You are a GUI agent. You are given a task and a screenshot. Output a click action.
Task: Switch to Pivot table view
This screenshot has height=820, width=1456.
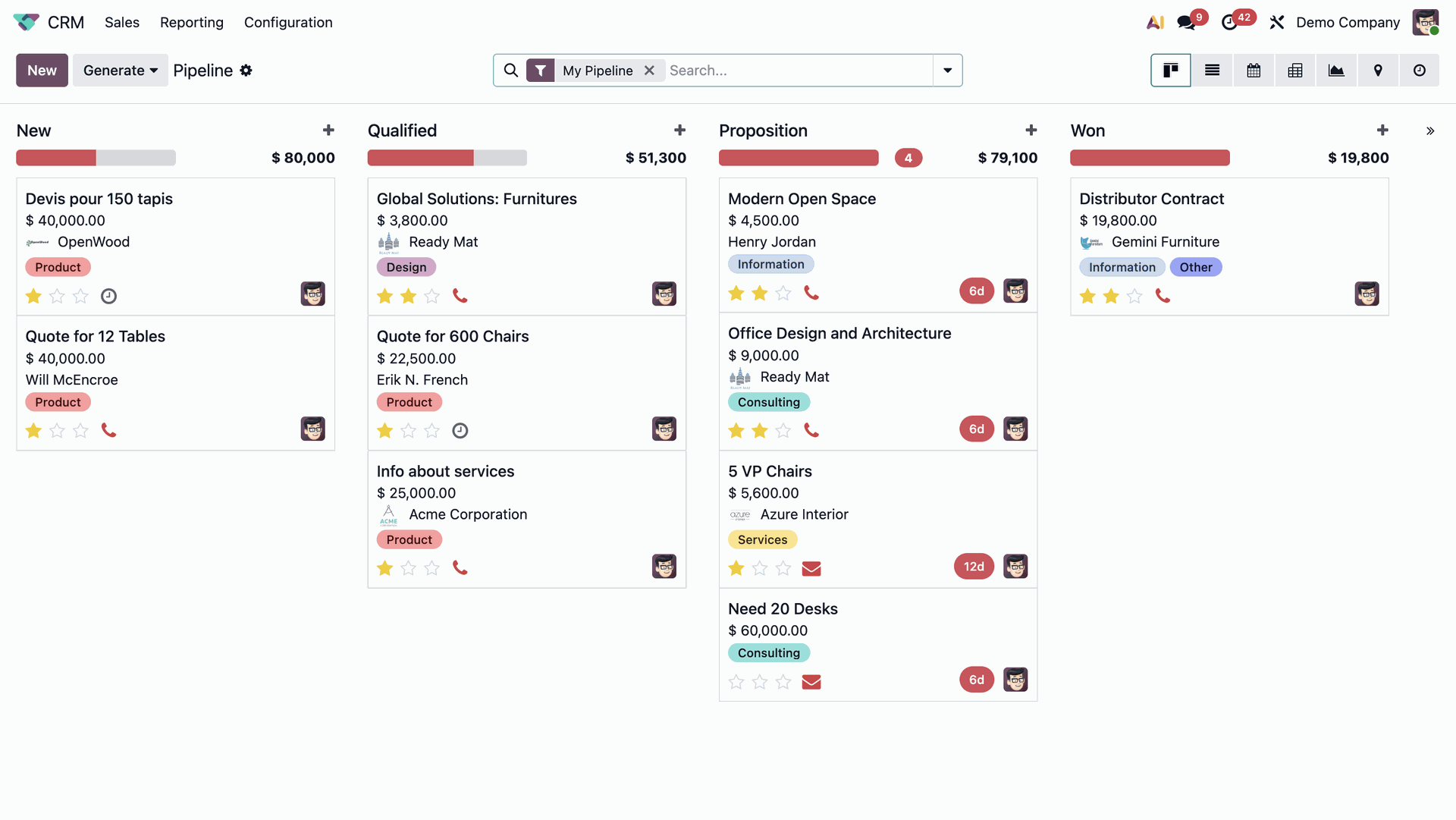pos(1295,70)
